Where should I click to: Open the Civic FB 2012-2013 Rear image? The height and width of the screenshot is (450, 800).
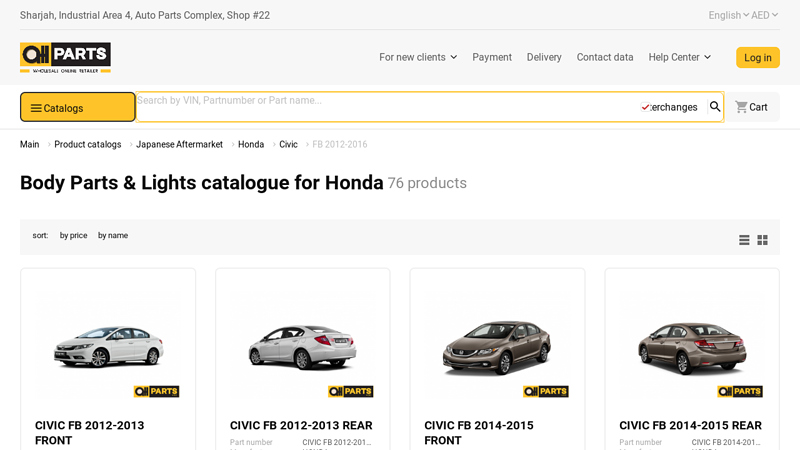click(x=303, y=347)
